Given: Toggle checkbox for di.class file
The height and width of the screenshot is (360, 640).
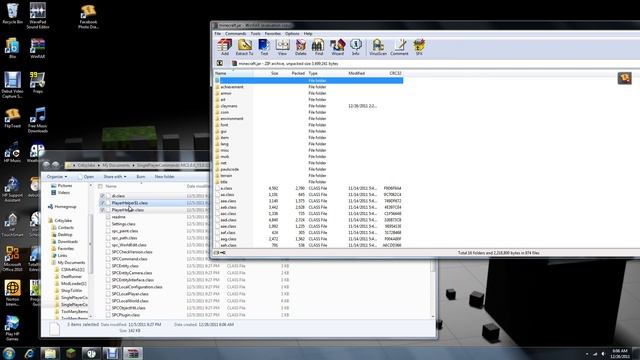Looking at the screenshot, I should (102, 196).
